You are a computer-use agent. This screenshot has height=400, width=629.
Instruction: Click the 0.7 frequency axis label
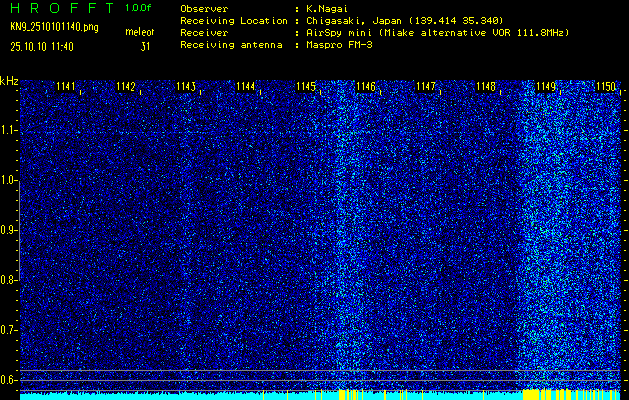[9, 329]
